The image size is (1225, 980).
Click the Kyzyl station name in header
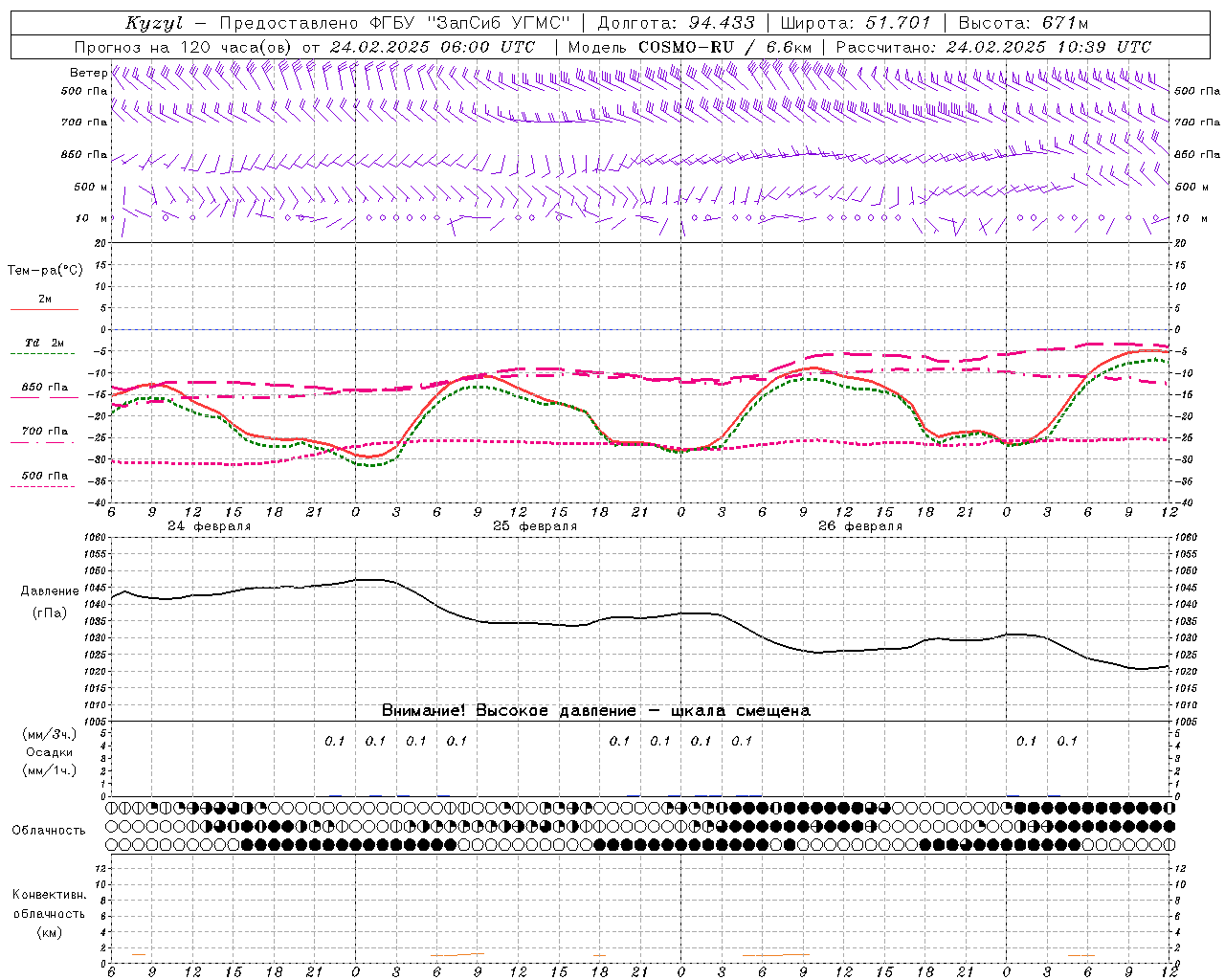coord(153,23)
